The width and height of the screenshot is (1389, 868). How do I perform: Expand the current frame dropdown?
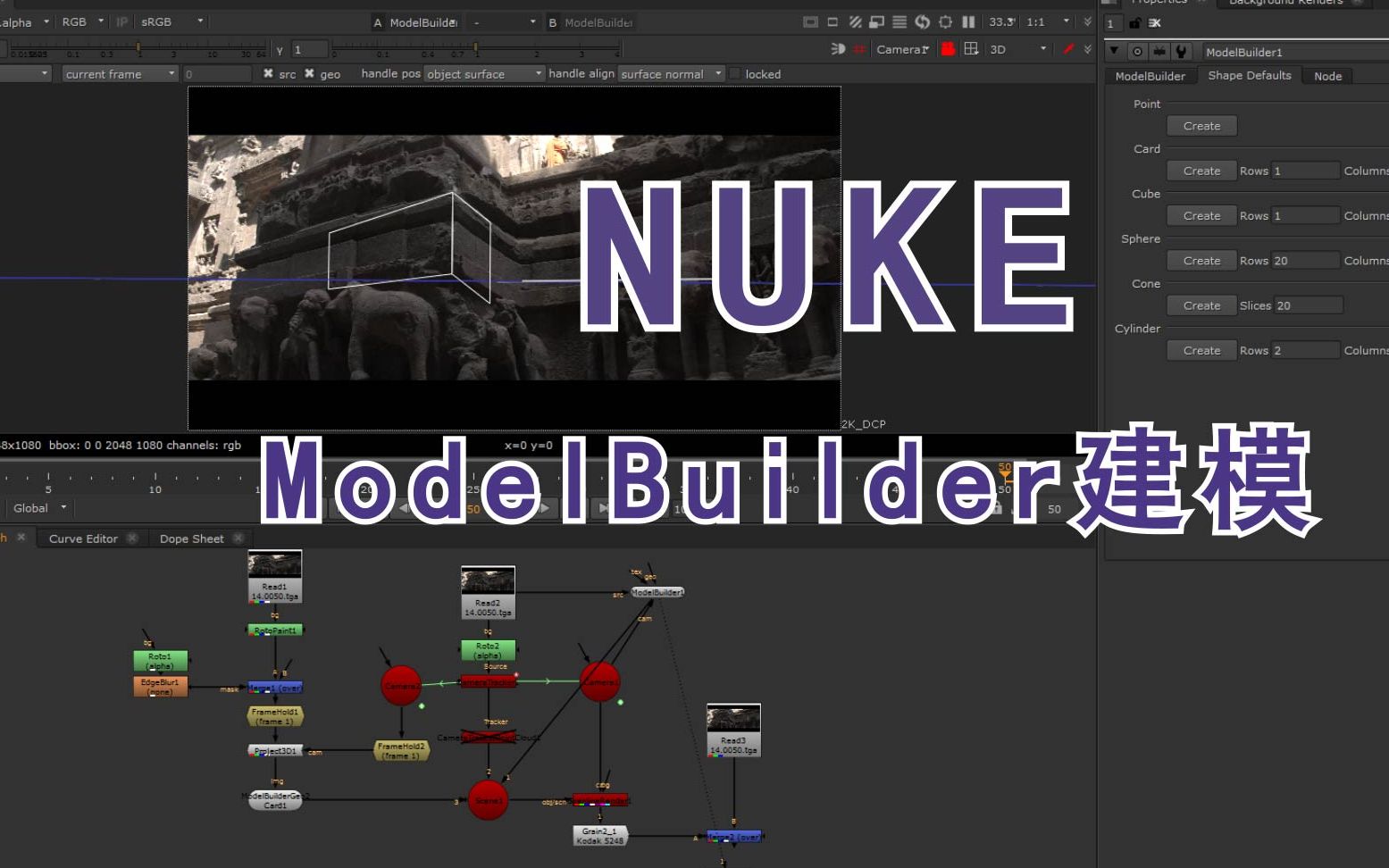[117, 73]
